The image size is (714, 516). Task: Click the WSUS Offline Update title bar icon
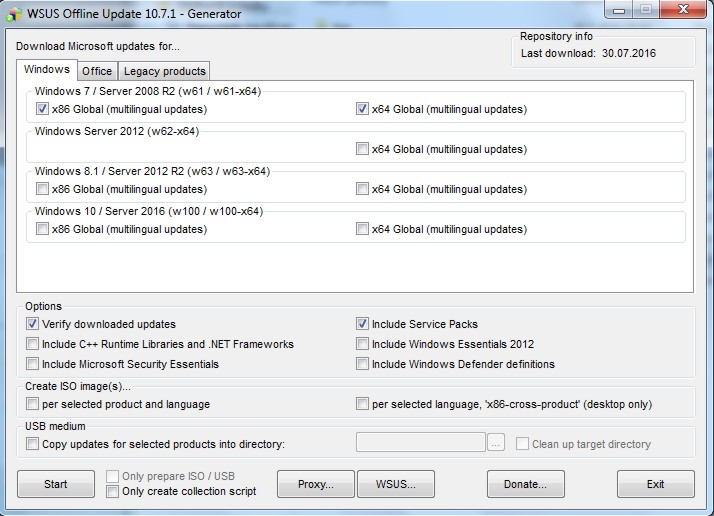tap(14, 14)
